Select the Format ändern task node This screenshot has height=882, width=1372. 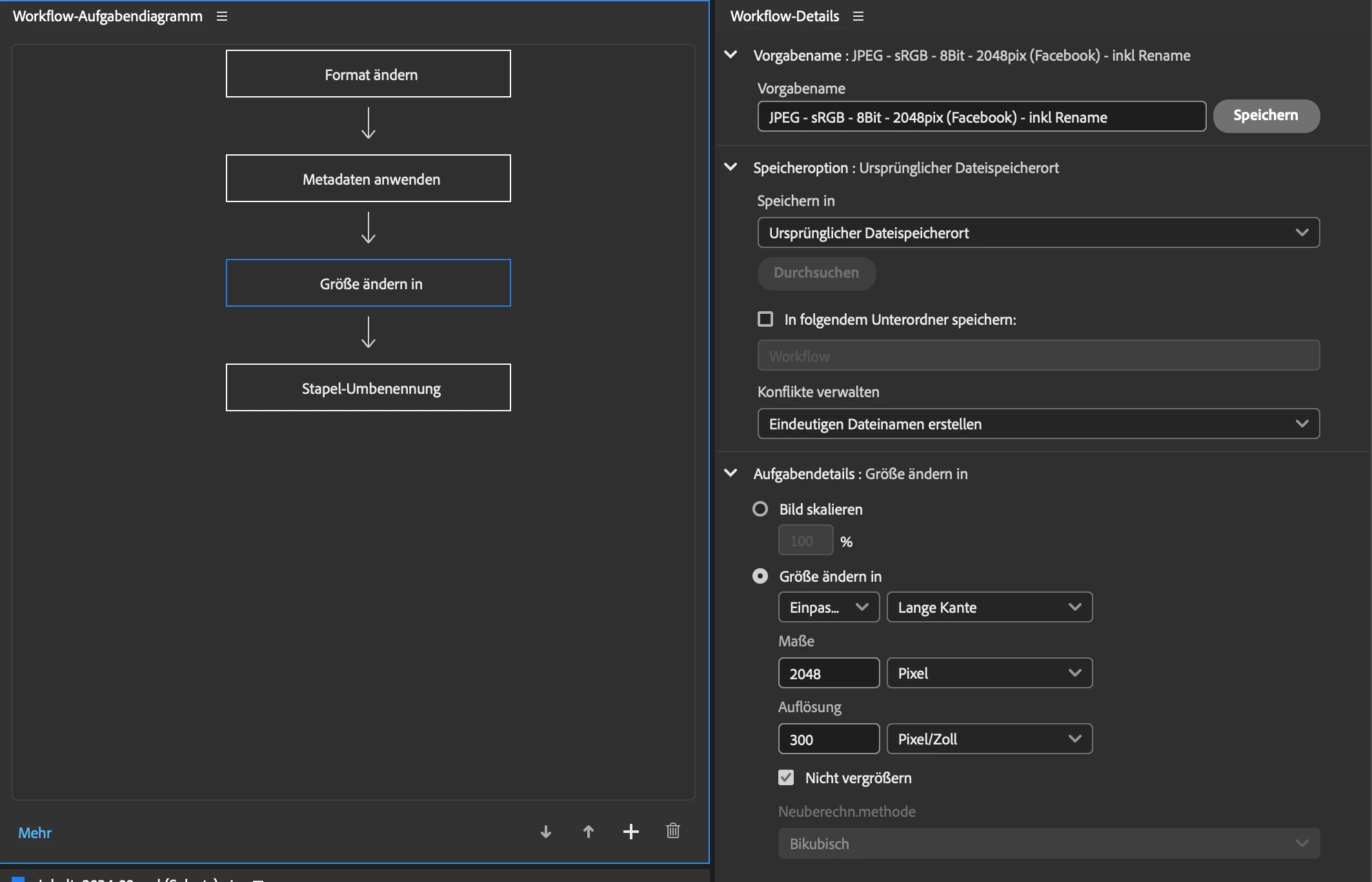368,74
